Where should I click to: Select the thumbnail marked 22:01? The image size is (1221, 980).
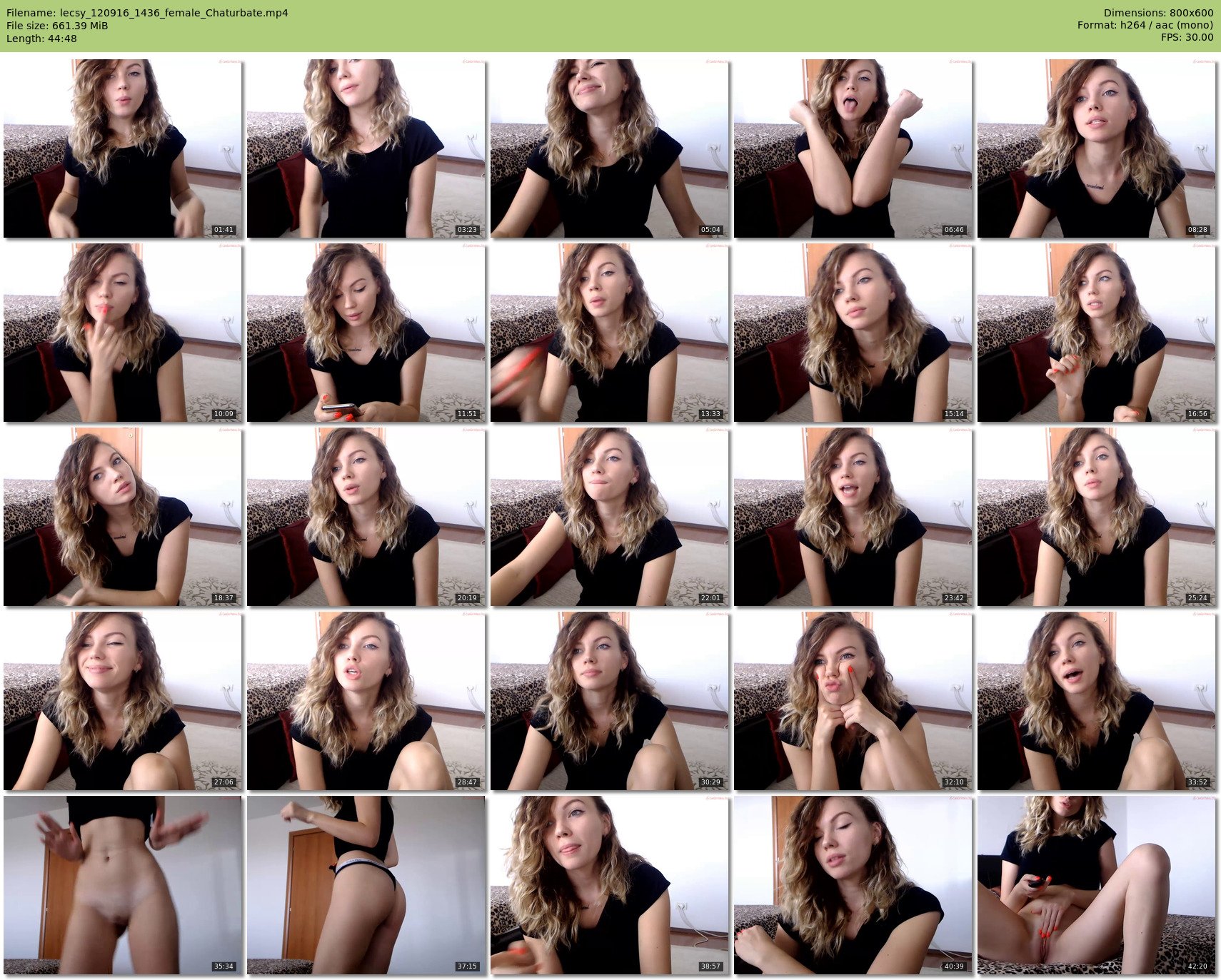click(x=610, y=517)
